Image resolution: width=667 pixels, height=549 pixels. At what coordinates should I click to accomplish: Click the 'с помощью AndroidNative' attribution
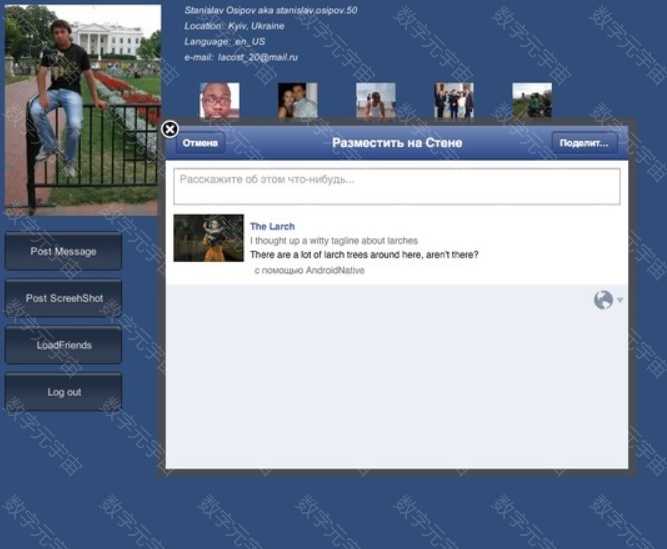pyautogui.click(x=309, y=270)
